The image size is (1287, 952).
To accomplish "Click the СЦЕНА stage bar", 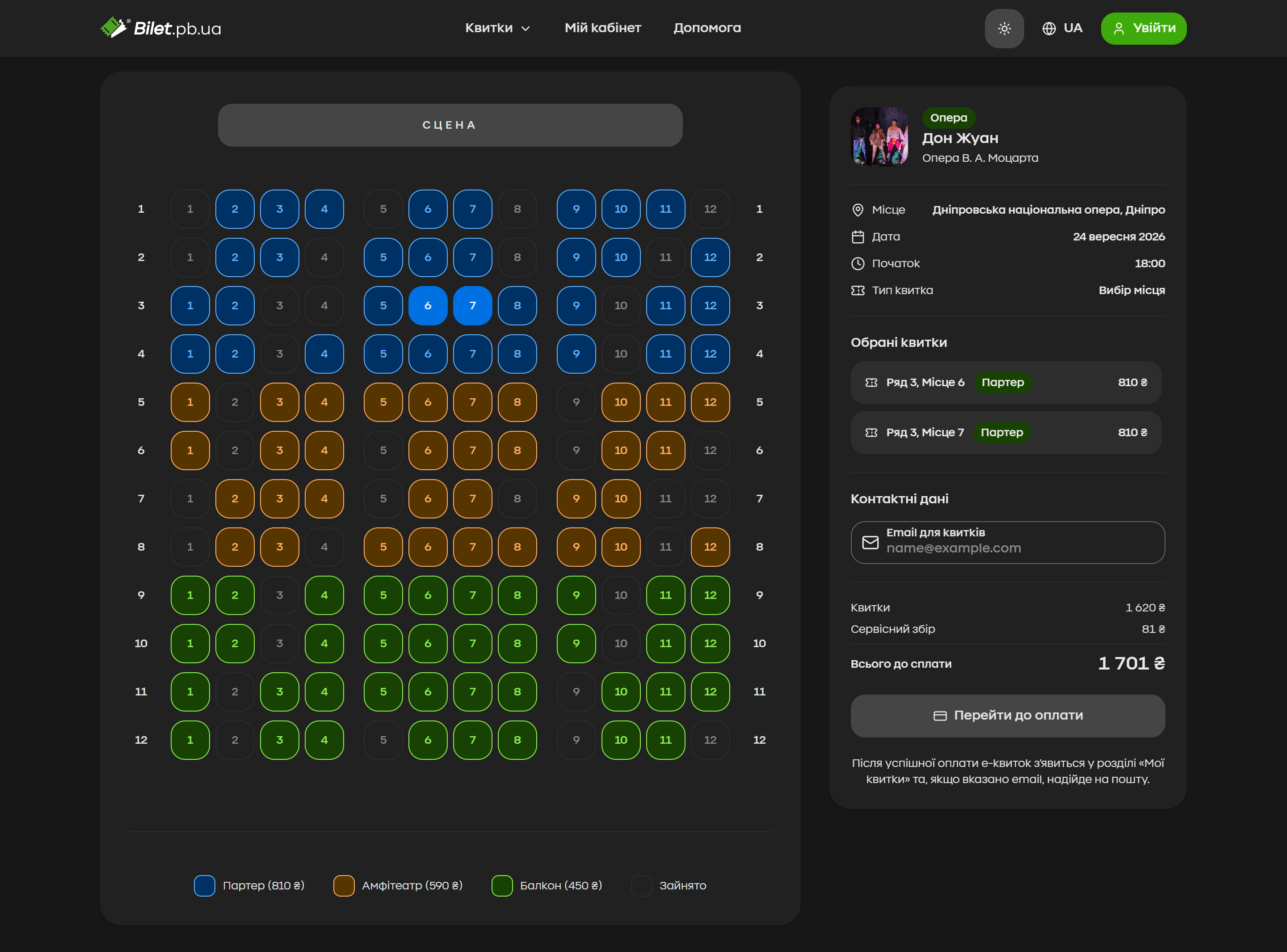I will tap(450, 125).
